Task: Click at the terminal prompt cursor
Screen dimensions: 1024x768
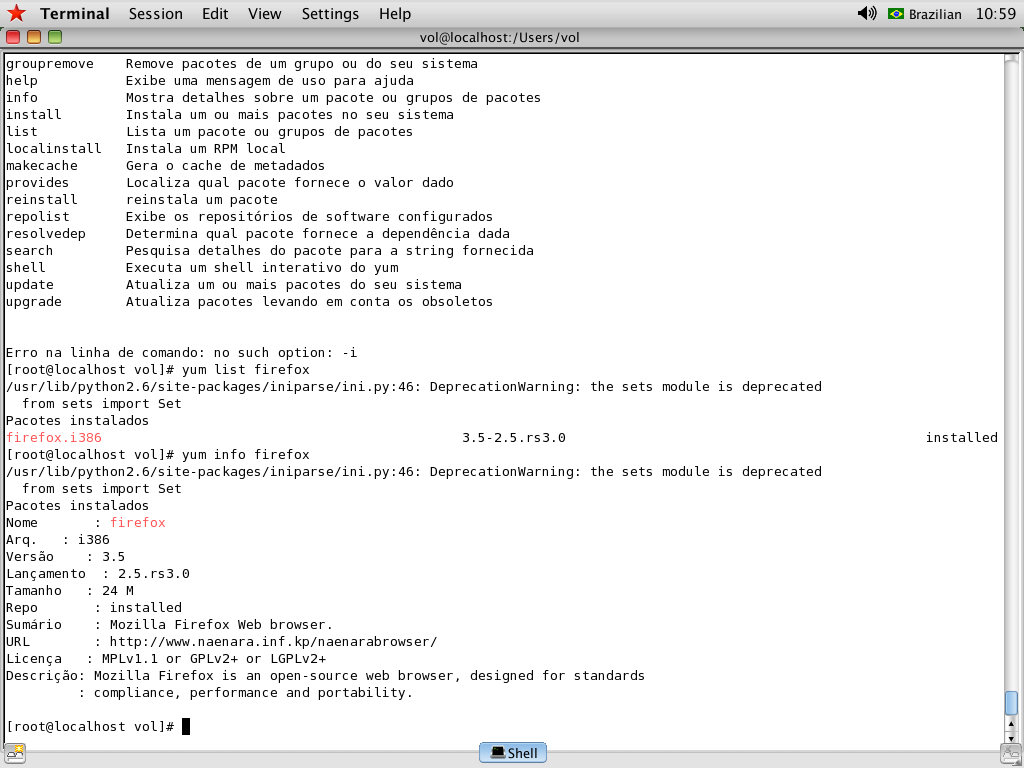Action: (186, 726)
